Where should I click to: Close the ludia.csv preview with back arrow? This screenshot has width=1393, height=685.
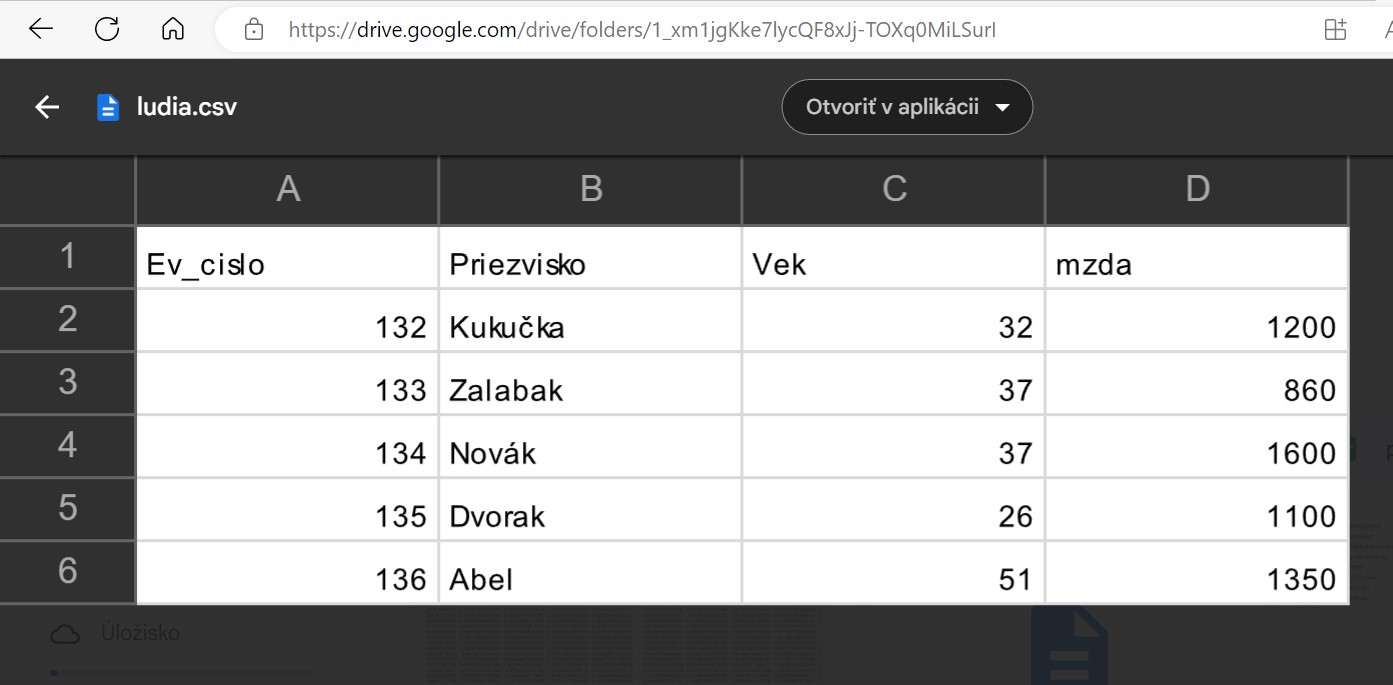pyautogui.click(x=47, y=107)
